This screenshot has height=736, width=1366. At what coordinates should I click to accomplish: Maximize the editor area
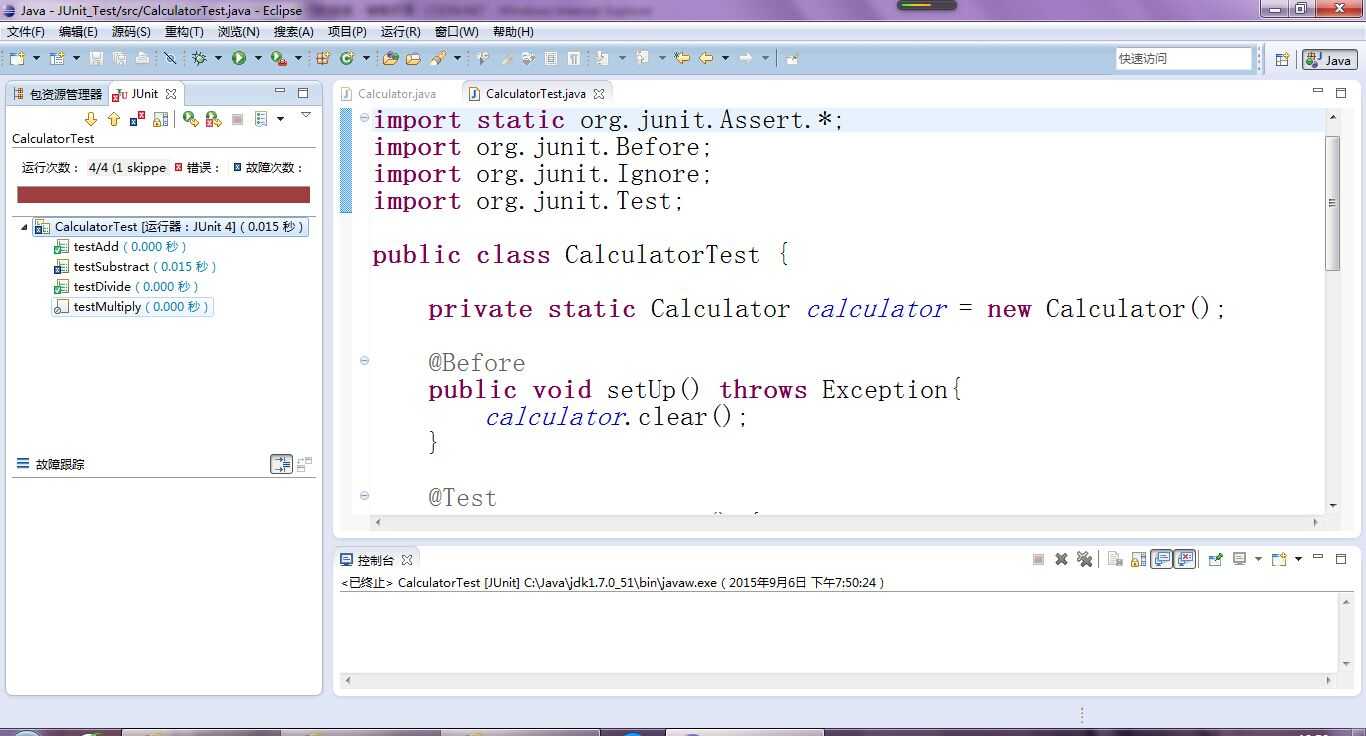click(x=1341, y=93)
